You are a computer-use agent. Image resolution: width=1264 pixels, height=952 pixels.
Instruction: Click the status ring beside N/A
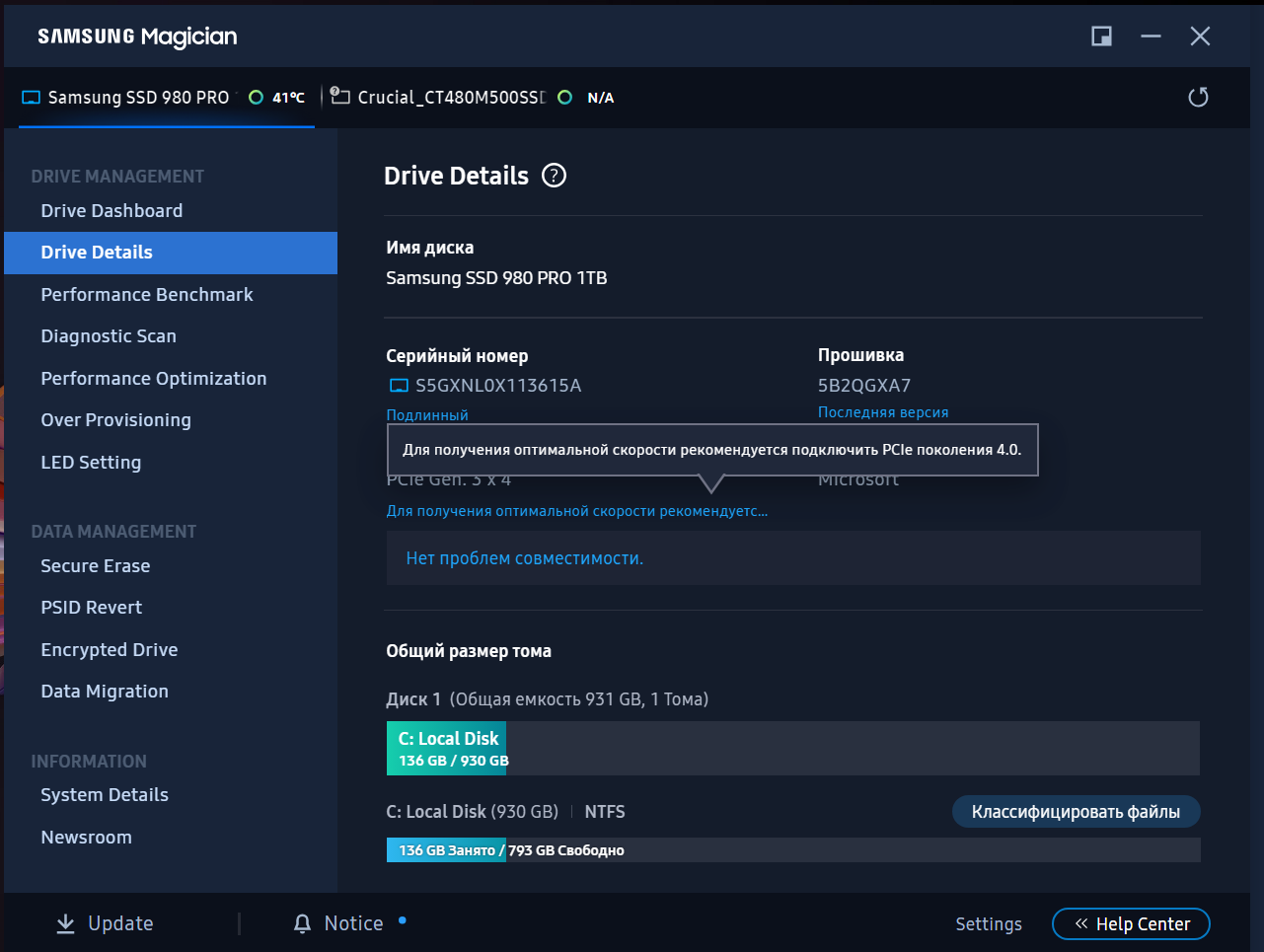565,97
